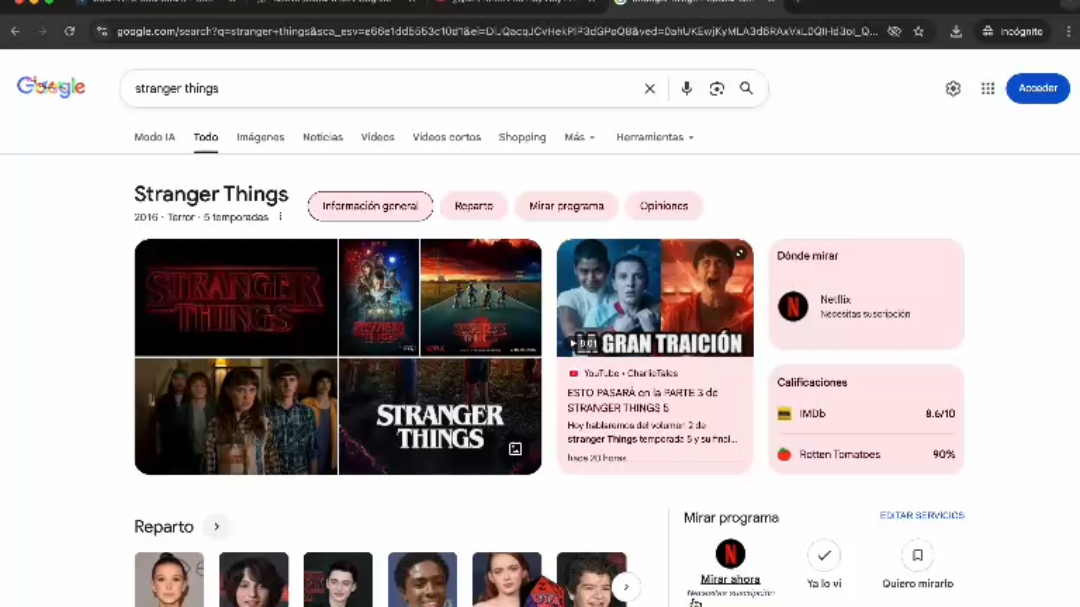
Task: Click the IMDb rating icon
Action: [785, 413]
